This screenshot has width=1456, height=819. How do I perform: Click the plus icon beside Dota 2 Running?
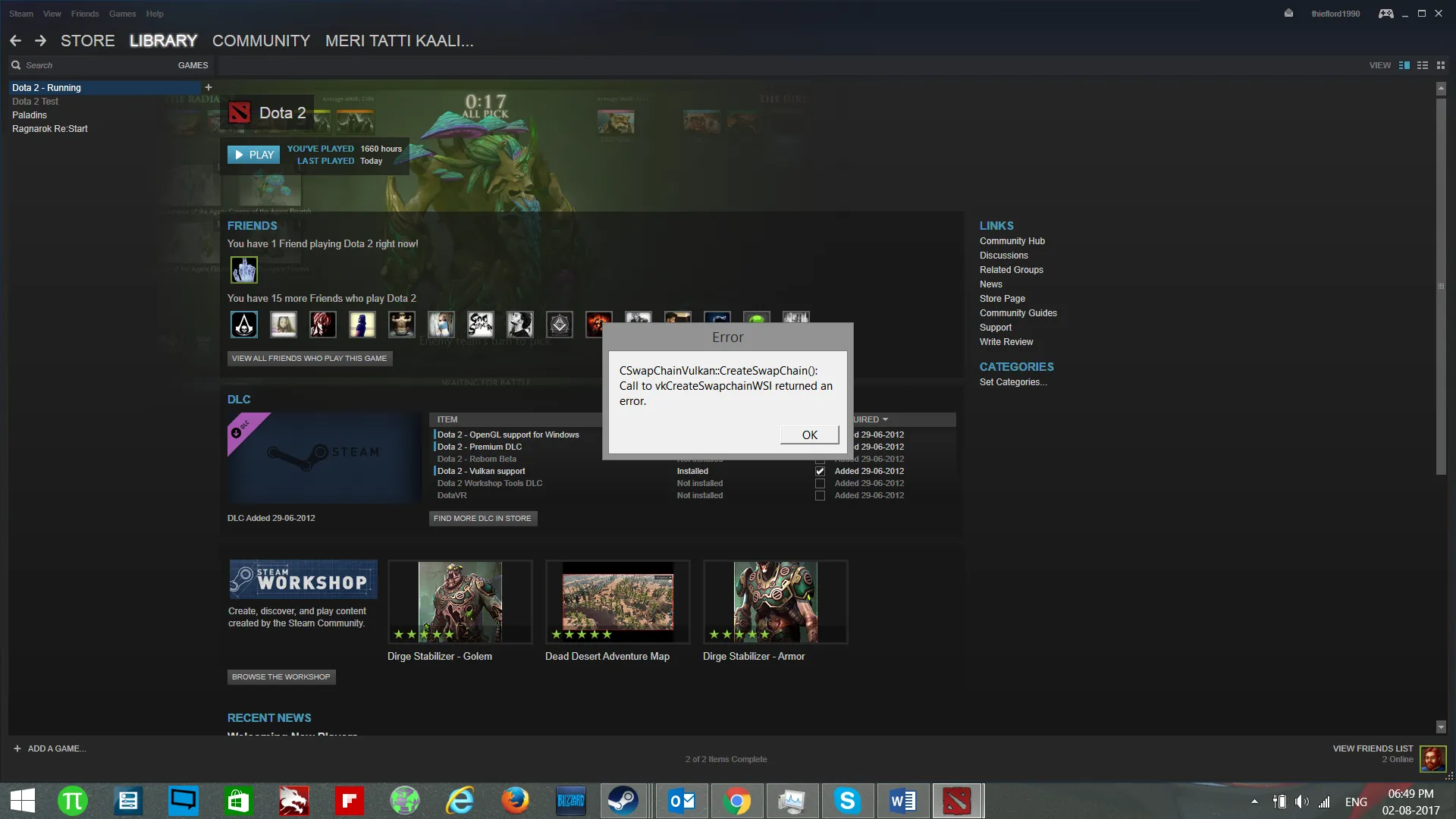pyautogui.click(x=209, y=87)
